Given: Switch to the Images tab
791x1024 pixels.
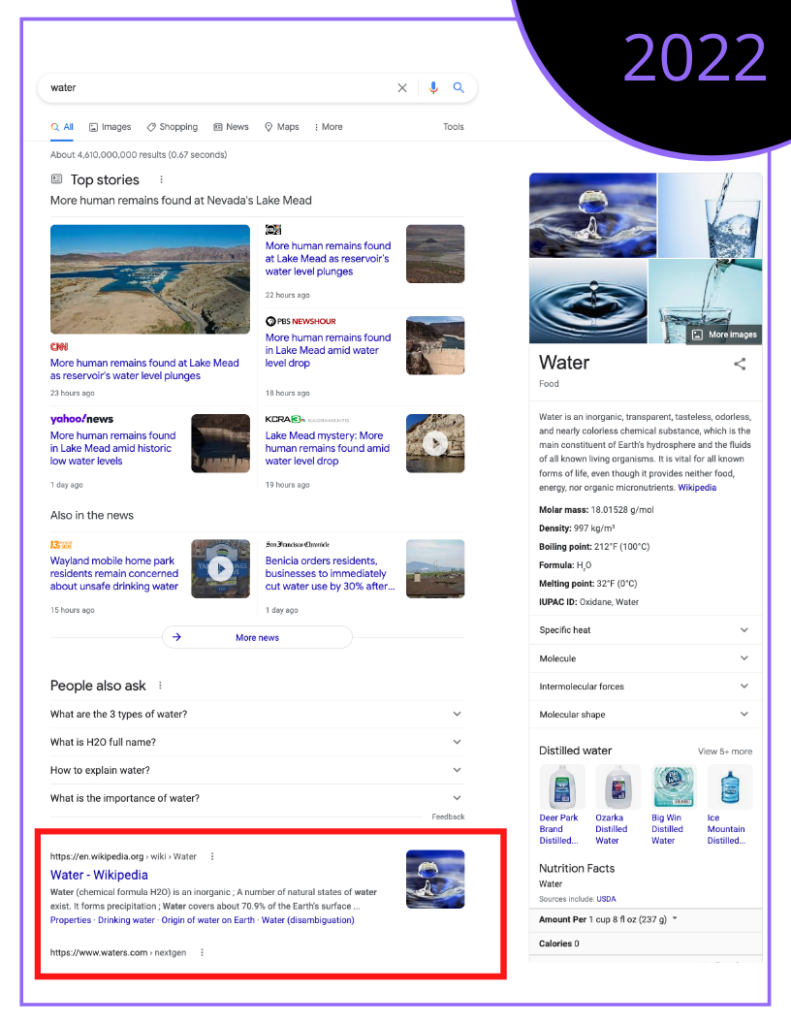Looking at the screenshot, I should [110, 127].
